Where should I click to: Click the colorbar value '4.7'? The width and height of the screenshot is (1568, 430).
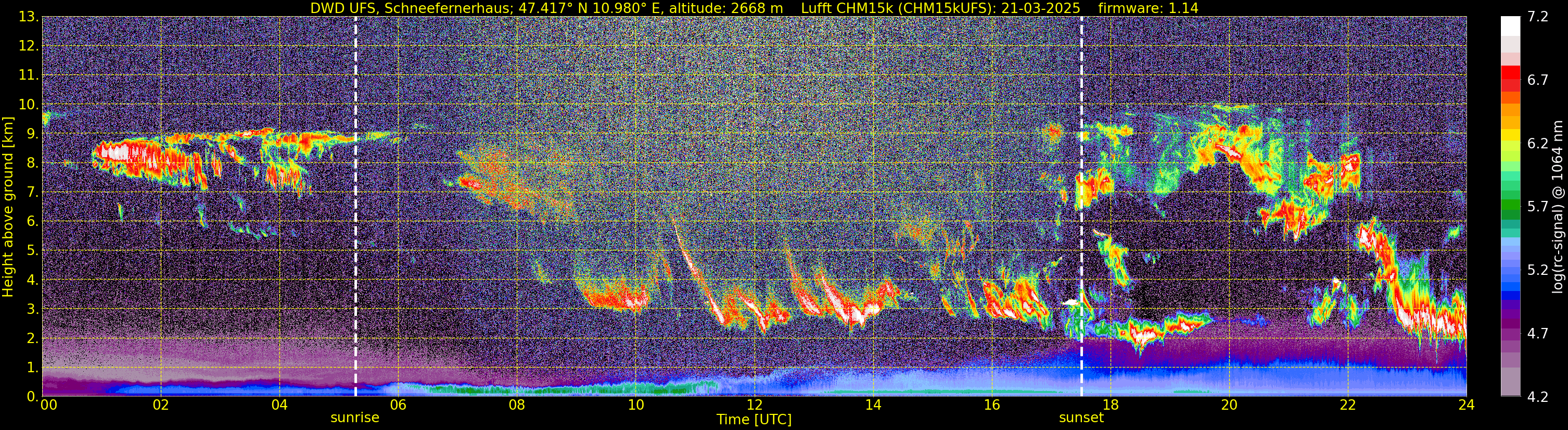(x=1538, y=334)
